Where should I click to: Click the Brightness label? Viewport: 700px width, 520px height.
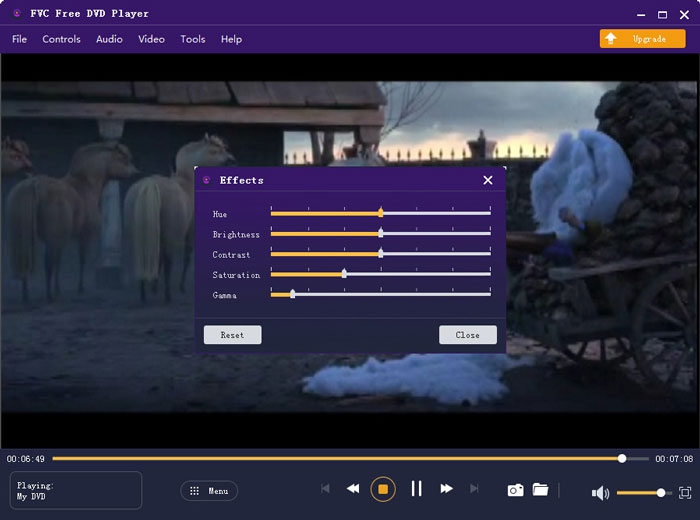click(236, 234)
